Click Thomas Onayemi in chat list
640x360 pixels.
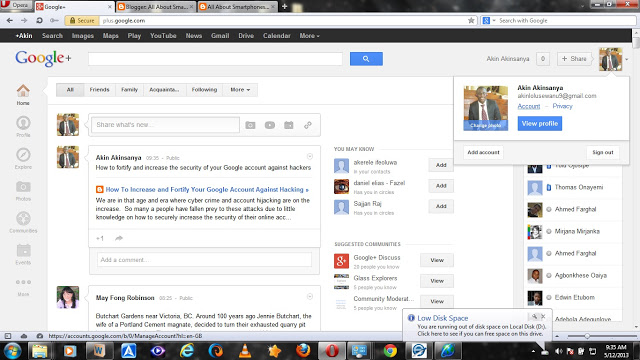tap(578, 187)
